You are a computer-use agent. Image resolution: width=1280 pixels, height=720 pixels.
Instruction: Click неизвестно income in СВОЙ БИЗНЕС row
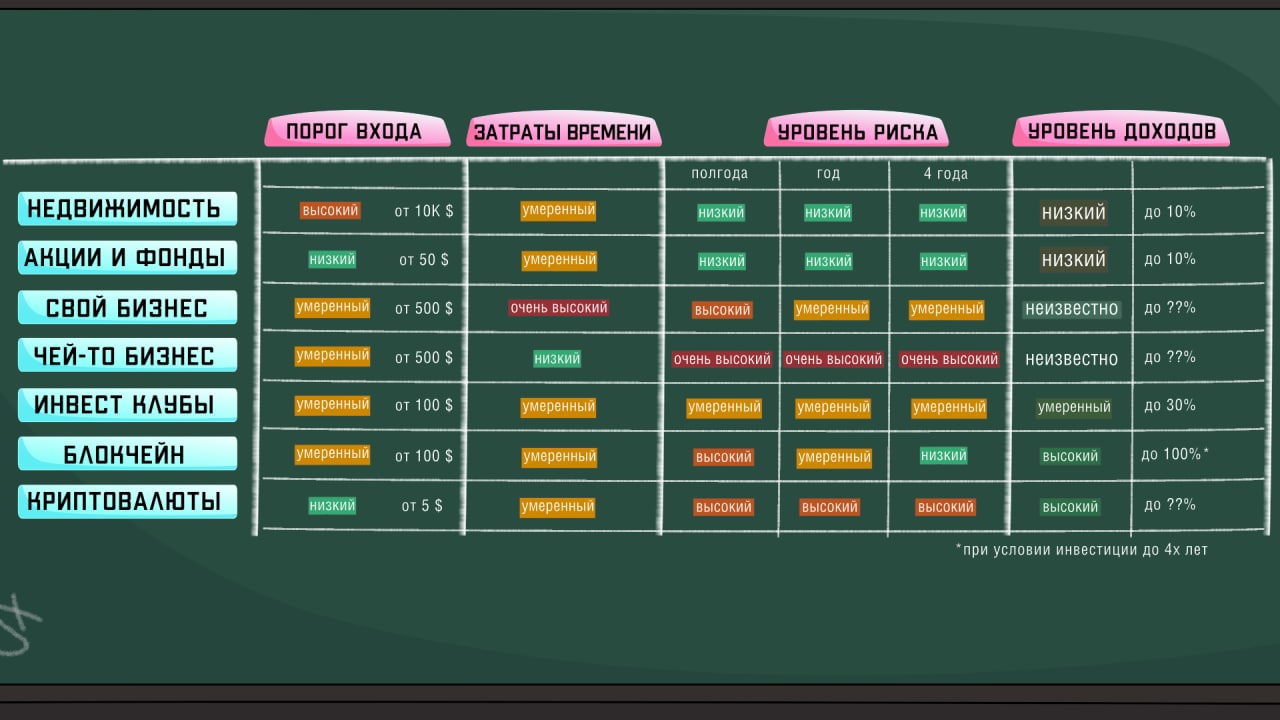(1071, 309)
